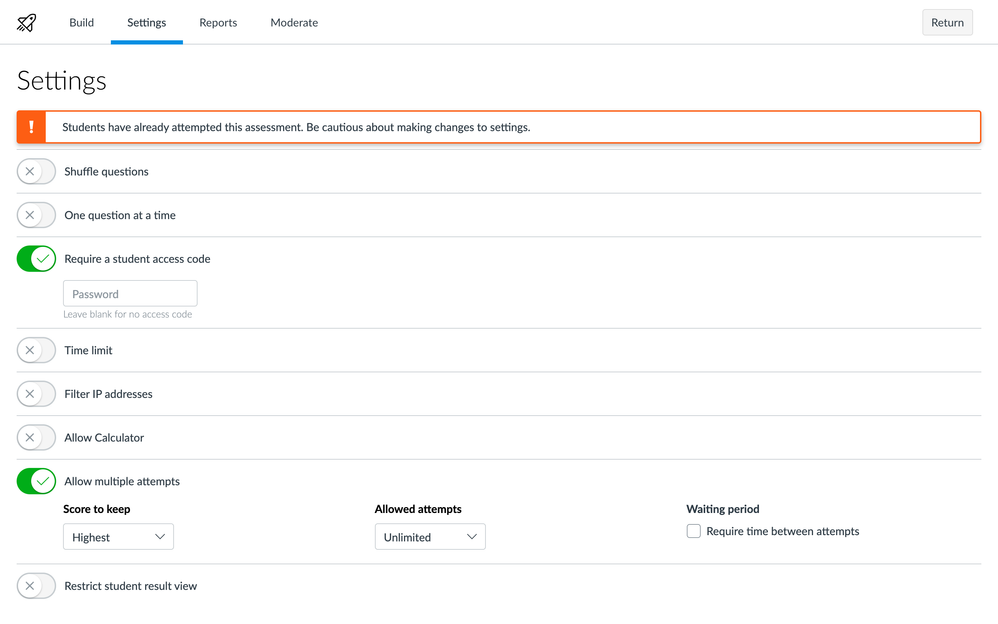Toggle Filter IP addresses on
This screenshot has height=624, width=998.
pos(36,394)
